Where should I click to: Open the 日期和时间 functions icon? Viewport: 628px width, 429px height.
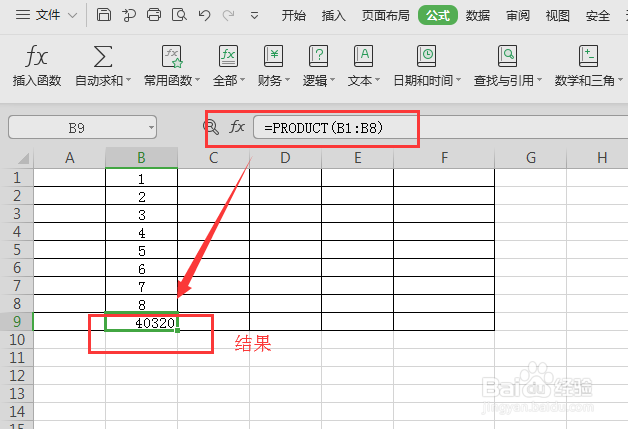pos(427,56)
